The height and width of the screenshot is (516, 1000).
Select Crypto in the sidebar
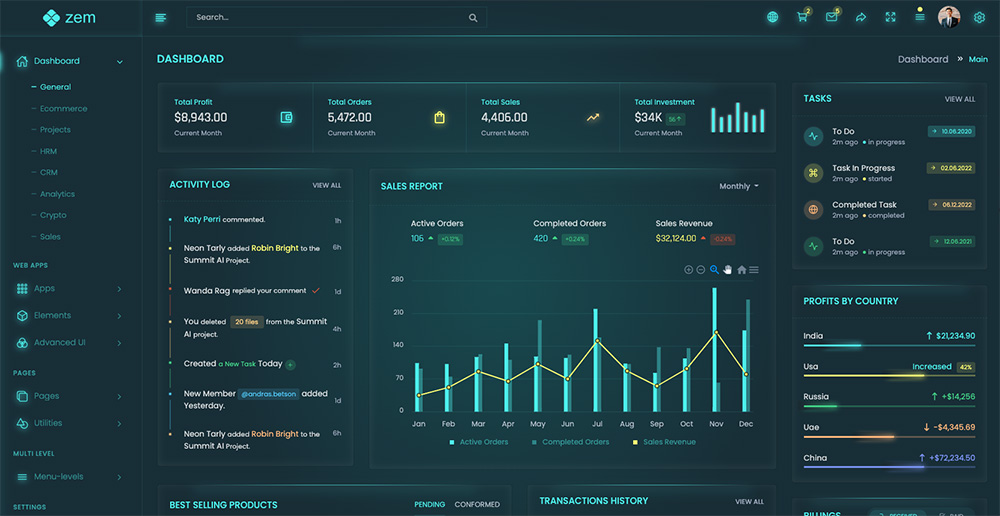[53, 215]
